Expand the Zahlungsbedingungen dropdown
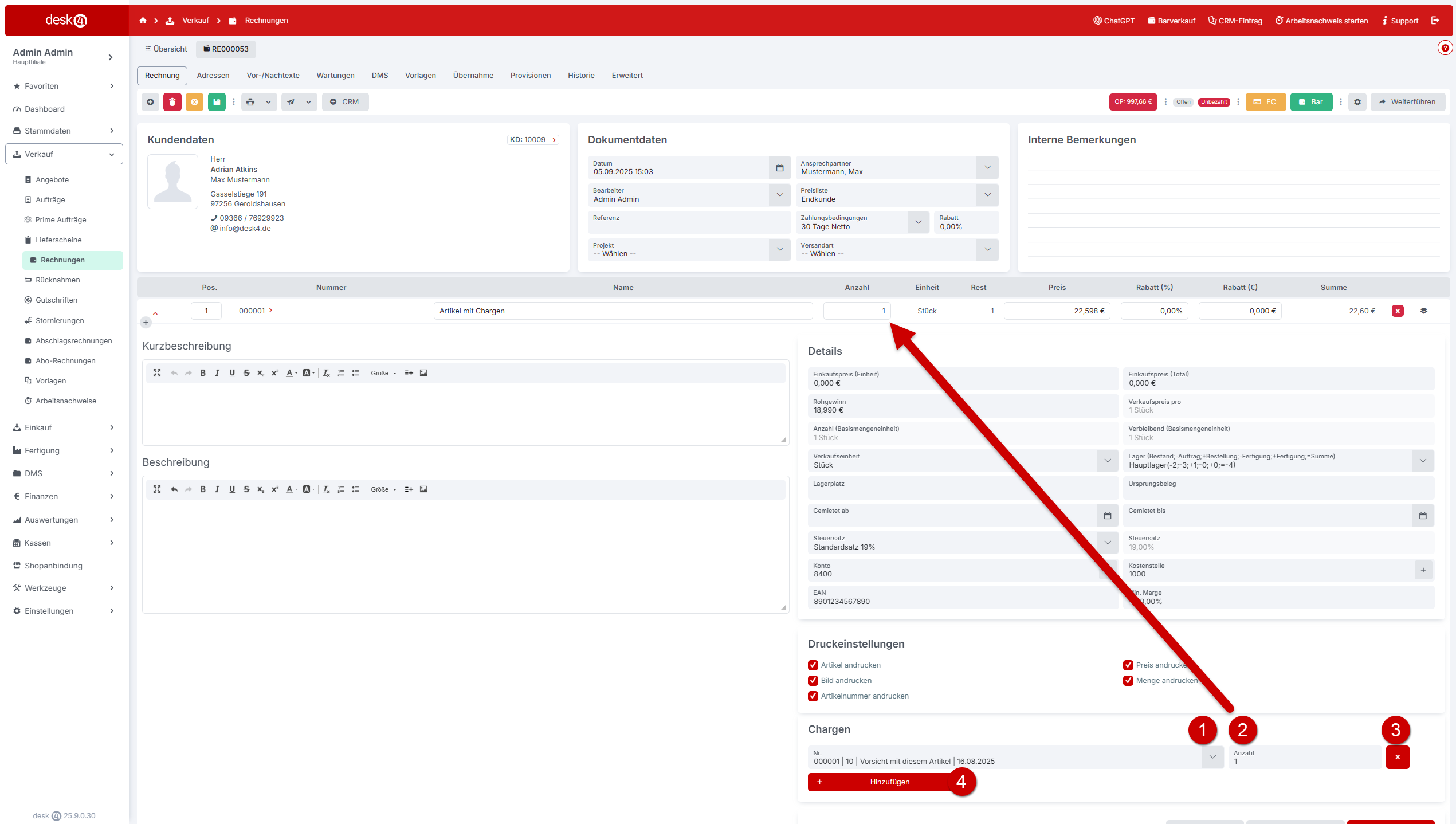 918,222
